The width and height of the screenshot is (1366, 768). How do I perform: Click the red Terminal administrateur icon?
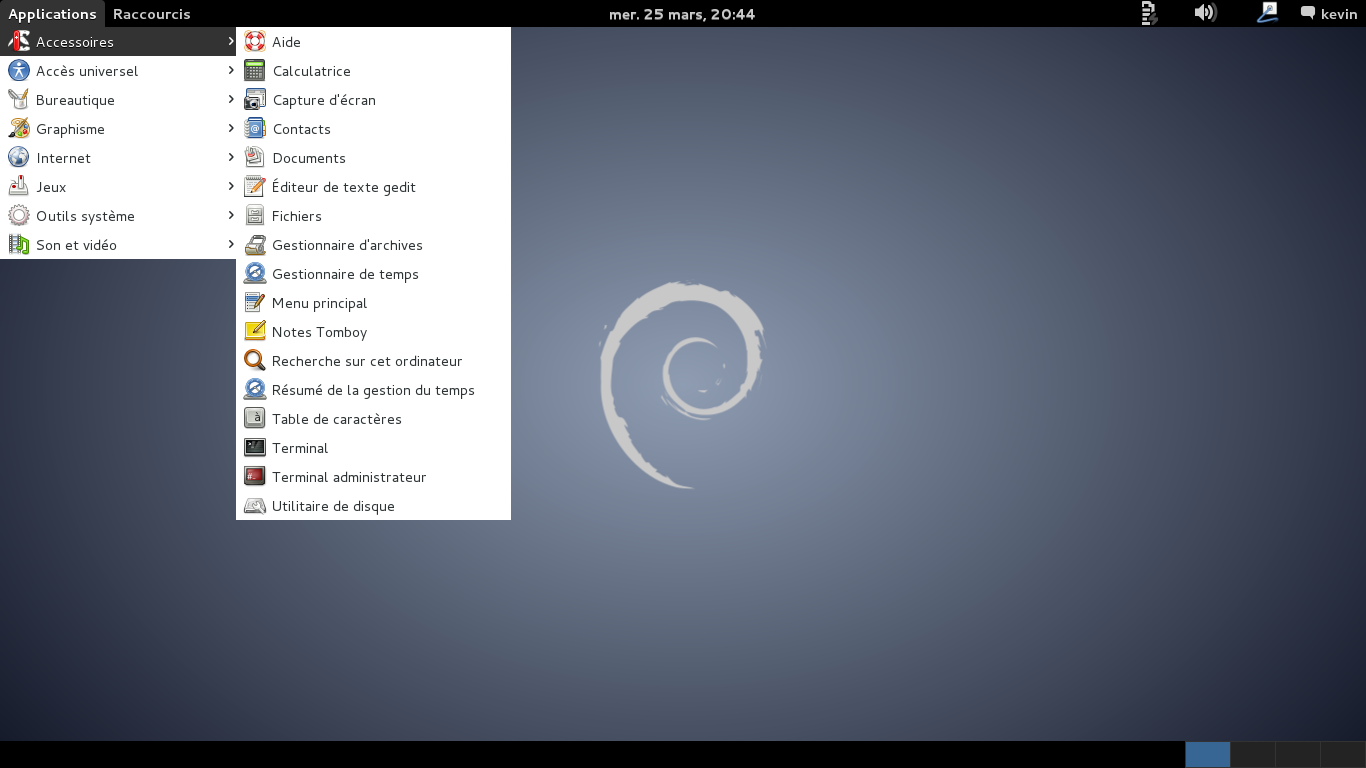255,477
